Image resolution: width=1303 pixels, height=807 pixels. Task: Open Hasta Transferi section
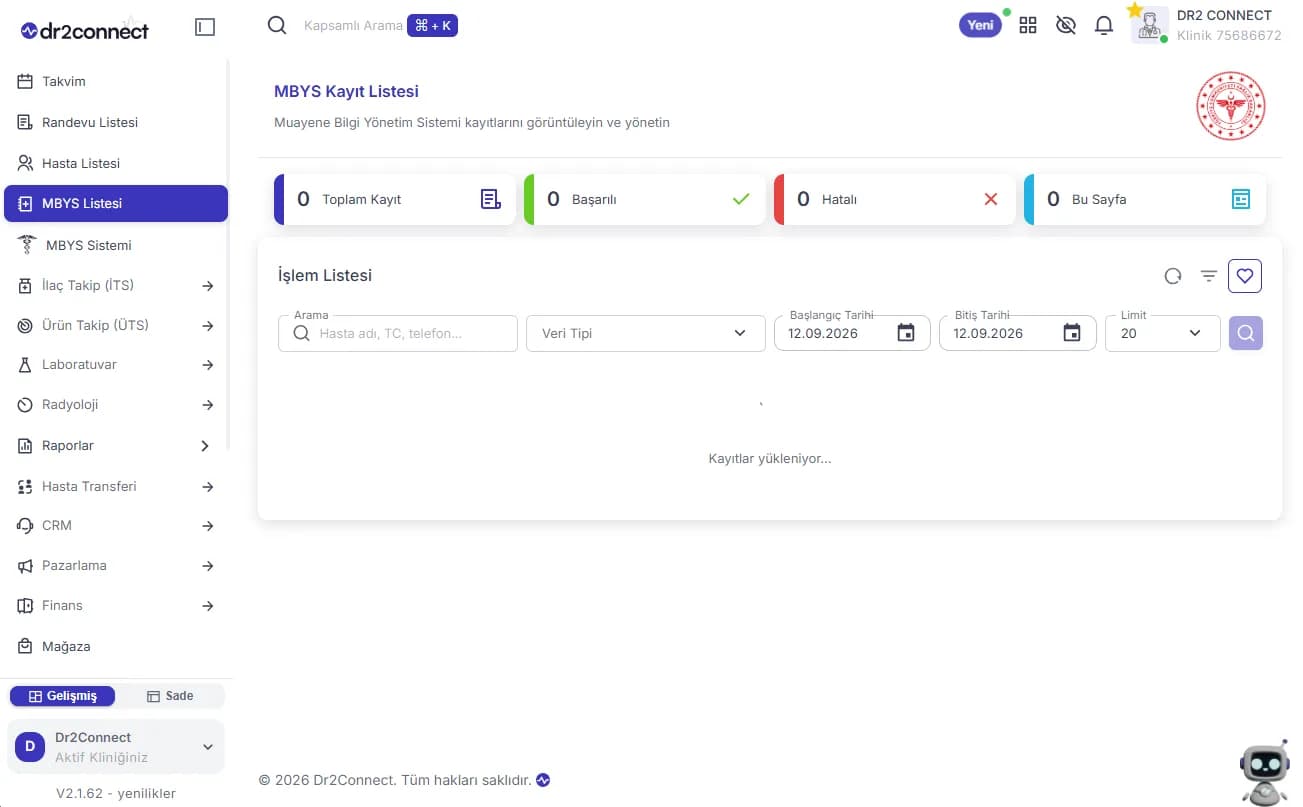coord(116,486)
